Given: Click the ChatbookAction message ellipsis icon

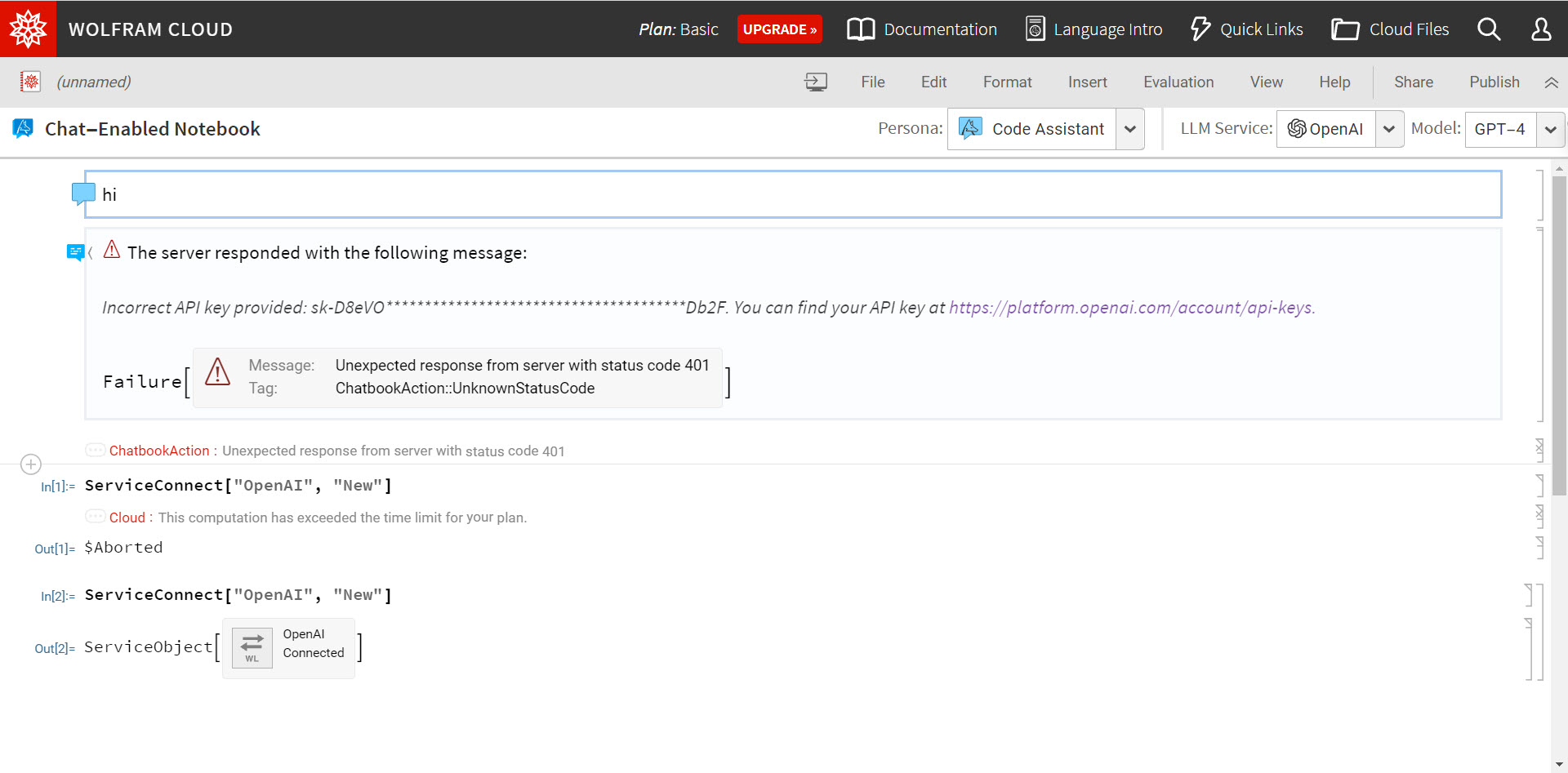Looking at the screenshot, I should pos(96,450).
